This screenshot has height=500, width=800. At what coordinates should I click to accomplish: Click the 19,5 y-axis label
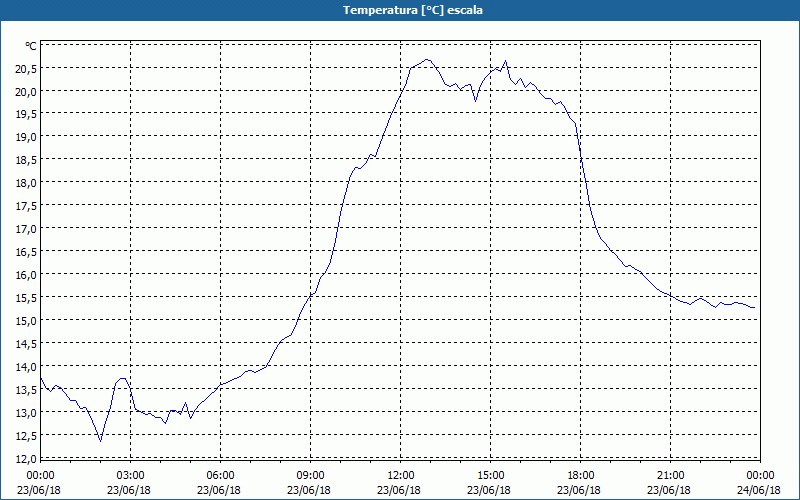26,114
